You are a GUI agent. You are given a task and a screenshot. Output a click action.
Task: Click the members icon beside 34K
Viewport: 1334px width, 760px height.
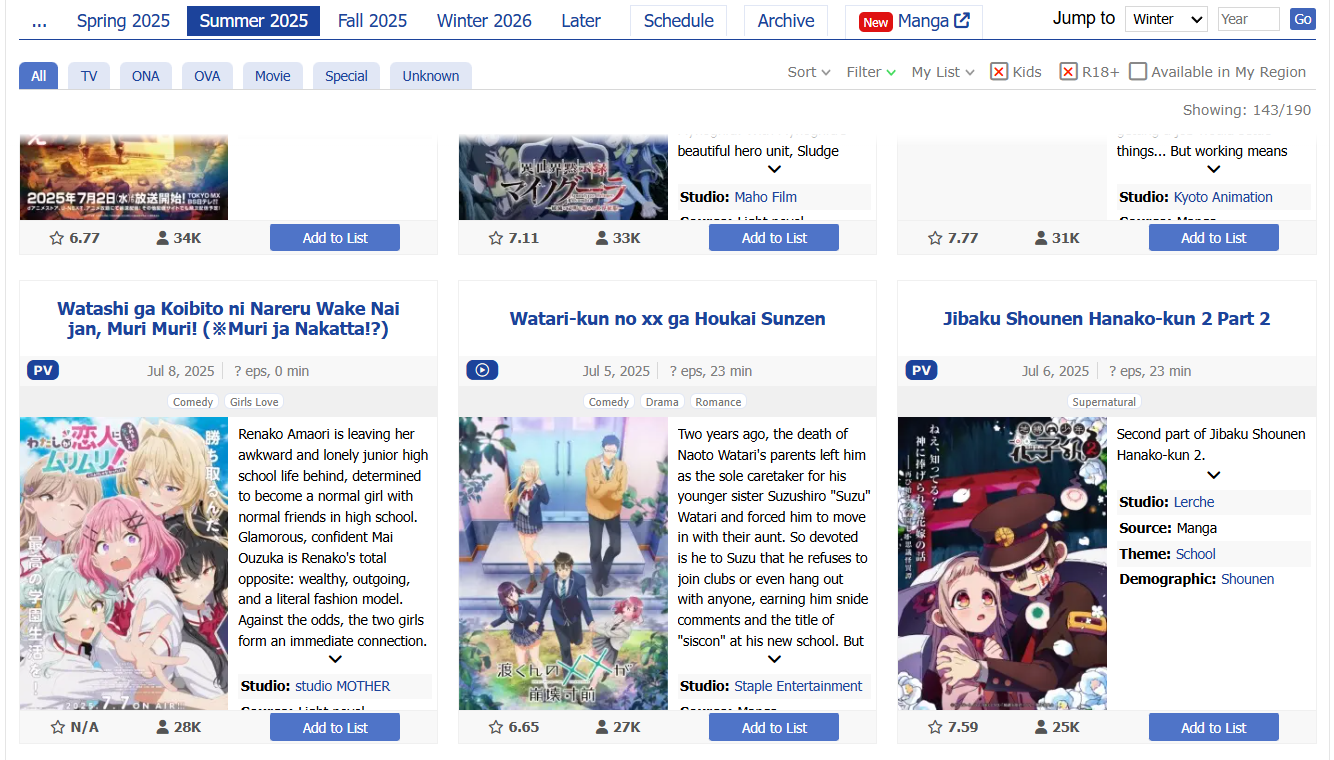162,238
